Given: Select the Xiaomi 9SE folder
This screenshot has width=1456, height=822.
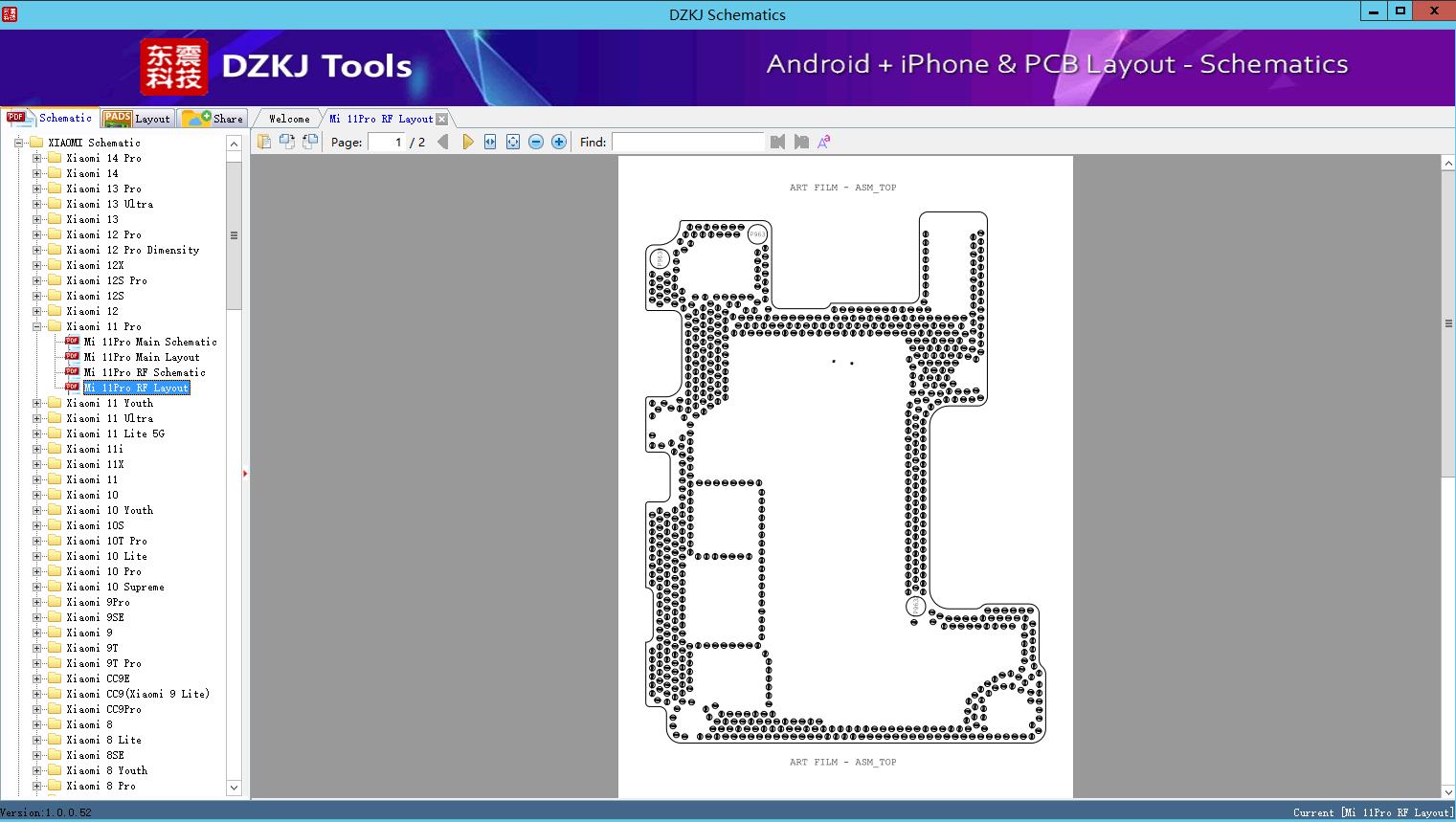Looking at the screenshot, I should (95, 617).
